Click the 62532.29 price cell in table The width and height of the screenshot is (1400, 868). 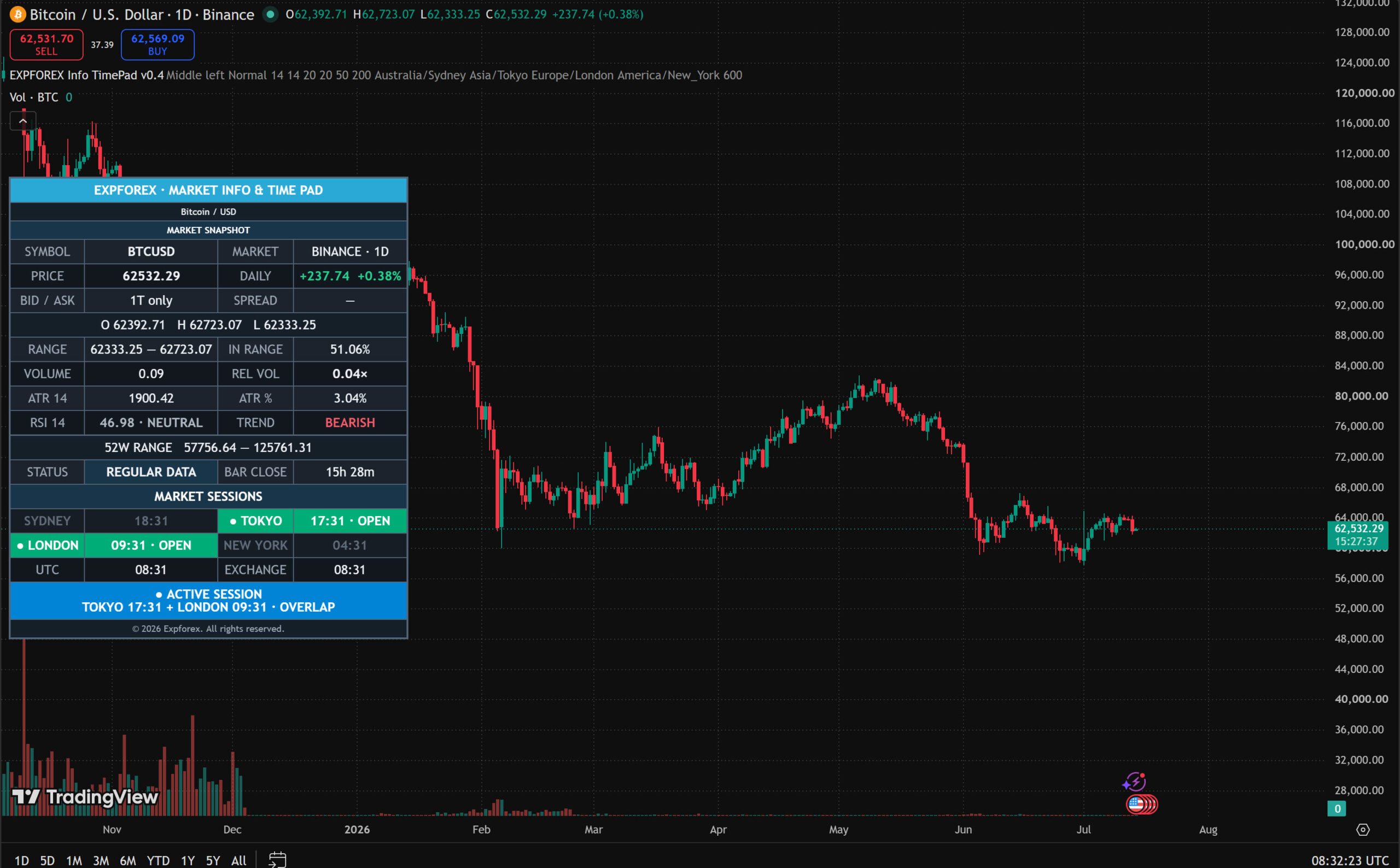pyautogui.click(x=151, y=276)
